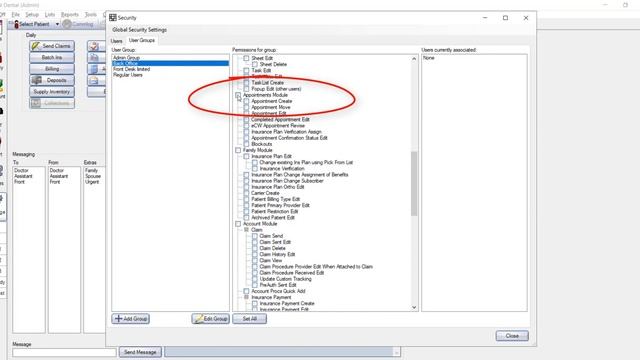This screenshot has width=640, height=360.
Task: Switch to the Users tab
Action: (x=116, y=41)
